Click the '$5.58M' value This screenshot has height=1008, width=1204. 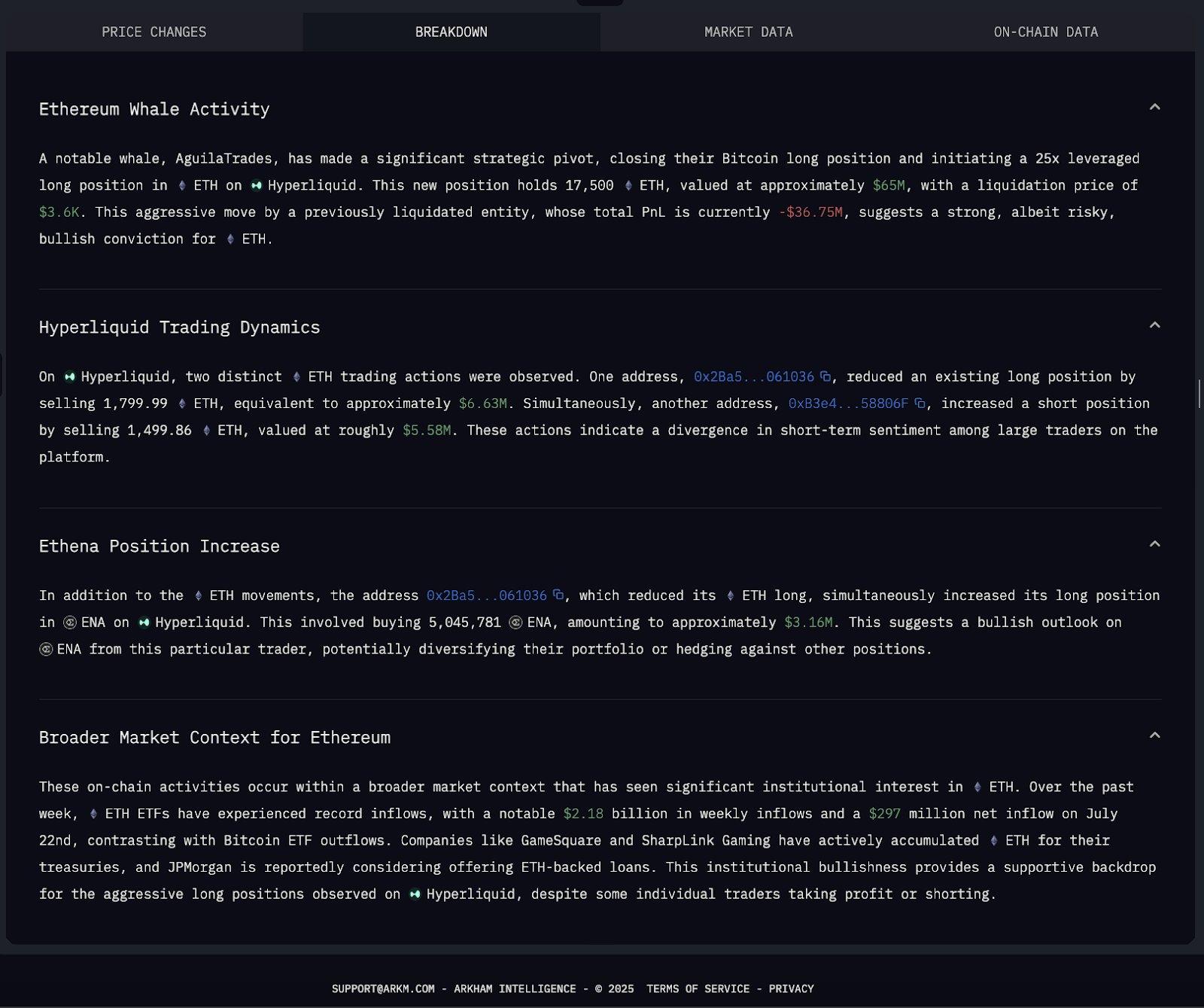point(427,431)
